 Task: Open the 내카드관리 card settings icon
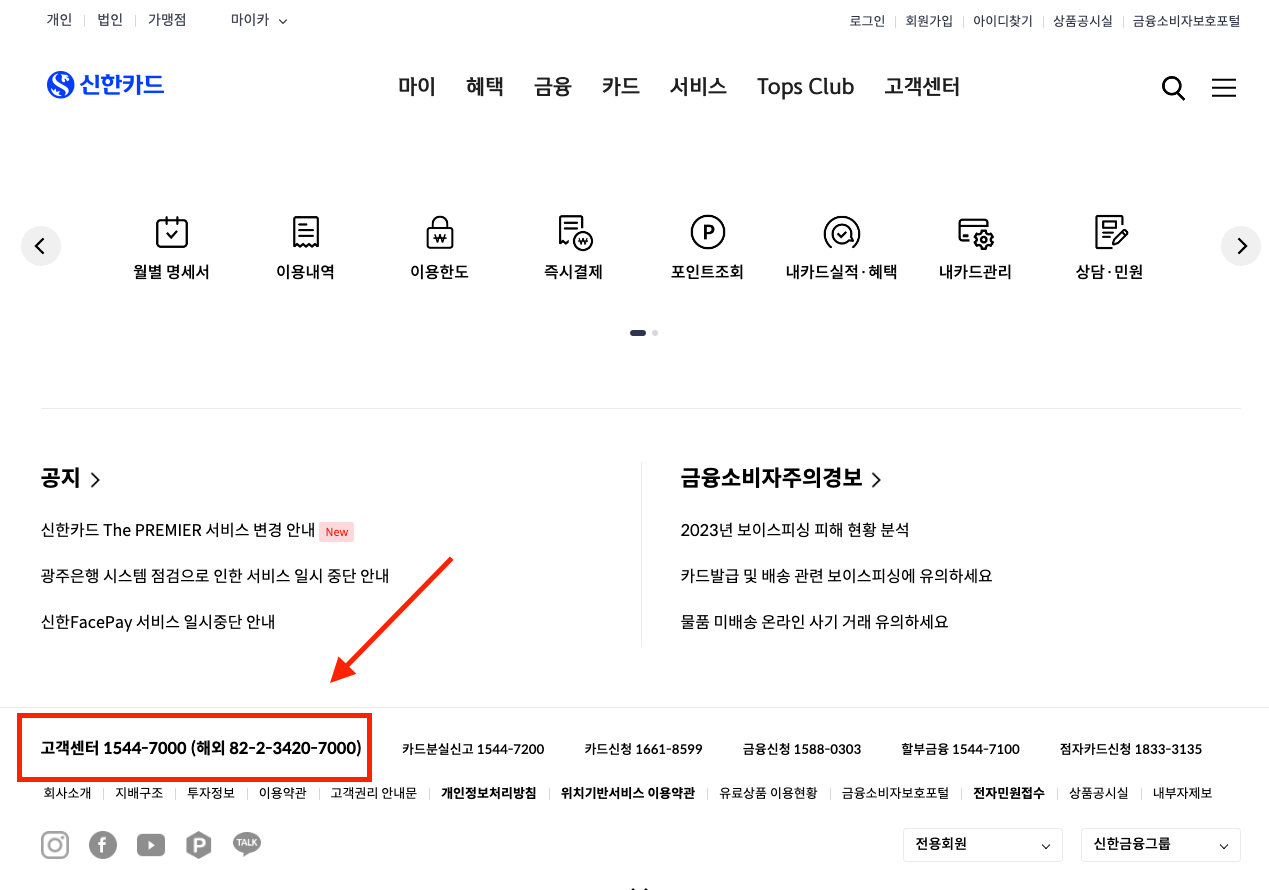click(x=975, y=232)
